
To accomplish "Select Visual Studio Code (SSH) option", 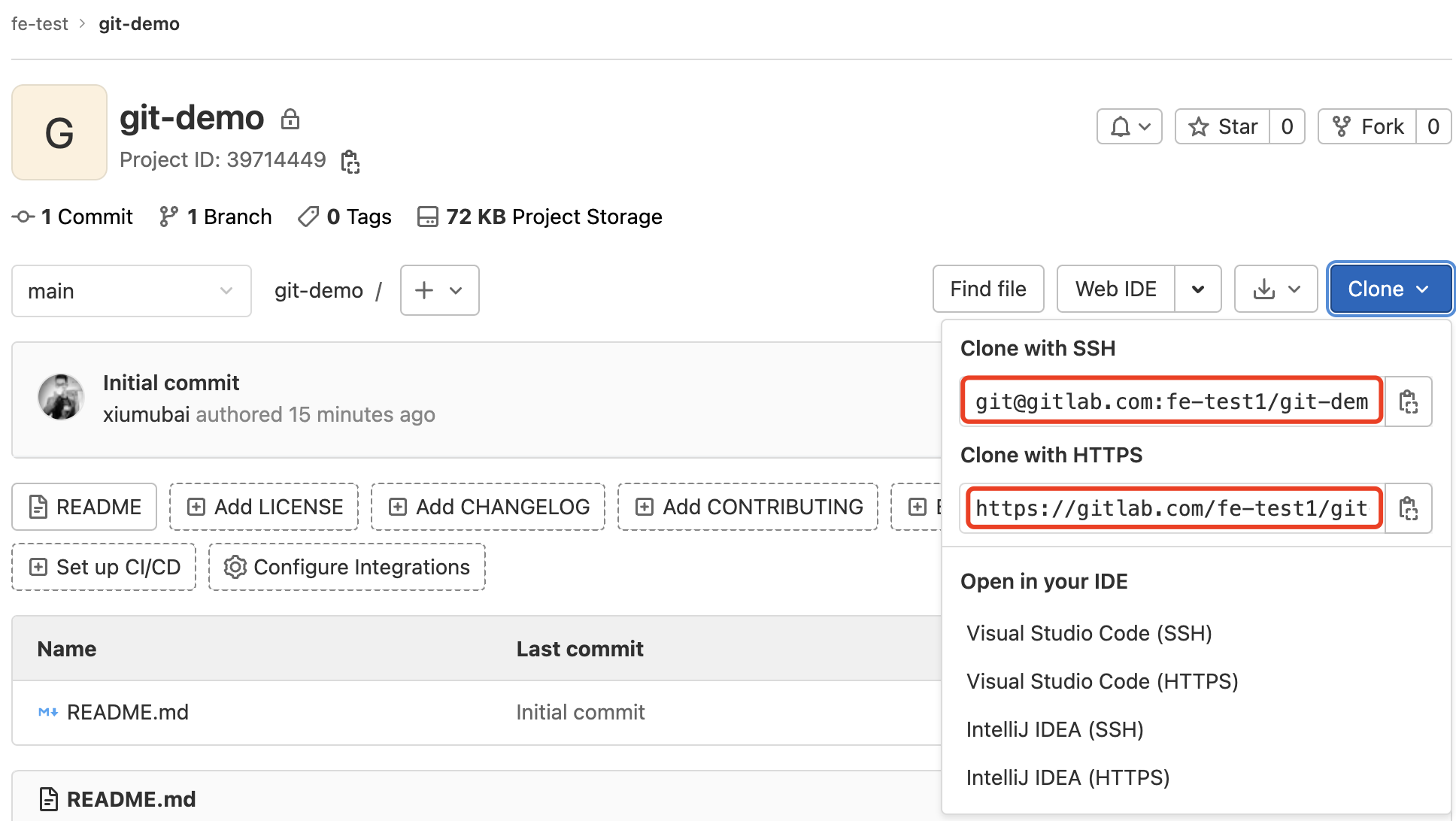I will pyautogui.click(x=1089, y=633).
